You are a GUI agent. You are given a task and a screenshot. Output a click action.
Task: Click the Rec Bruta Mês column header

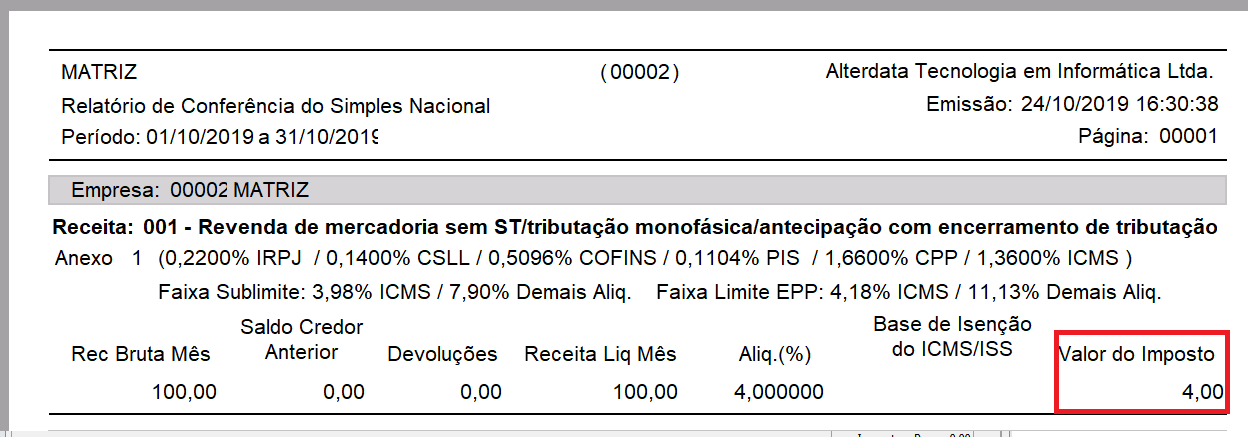coord(143,354)
